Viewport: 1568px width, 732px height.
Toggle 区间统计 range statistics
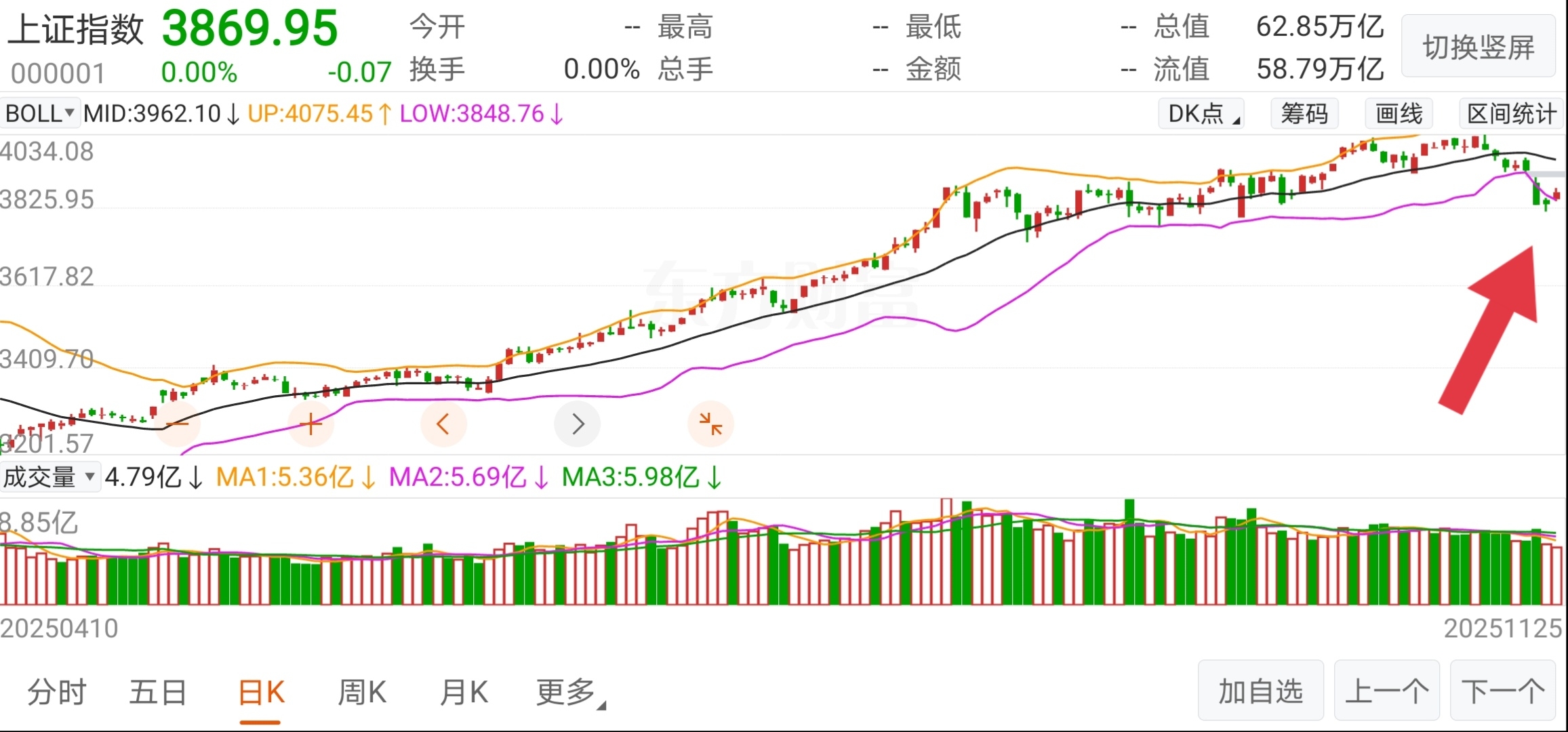click(1511, 113)
